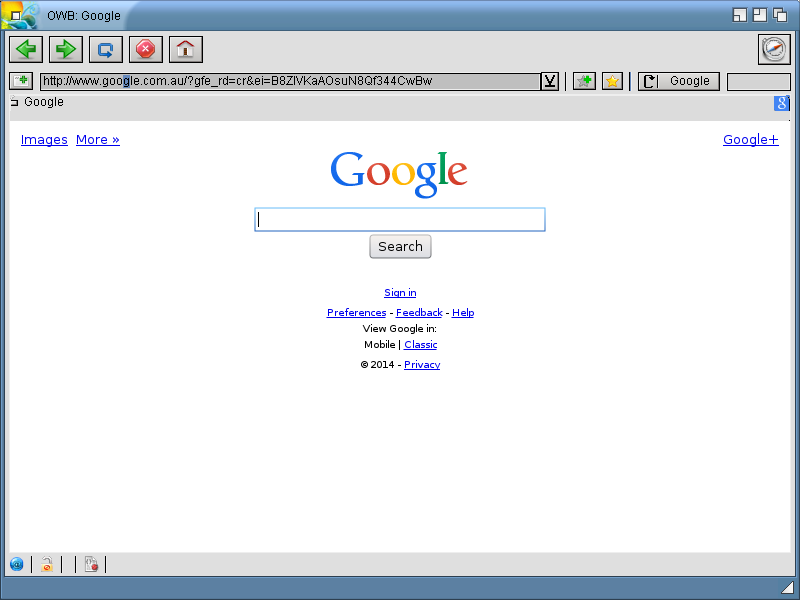Open the Images link
Viewport: 800px width, 600px height.
(44, 140)
